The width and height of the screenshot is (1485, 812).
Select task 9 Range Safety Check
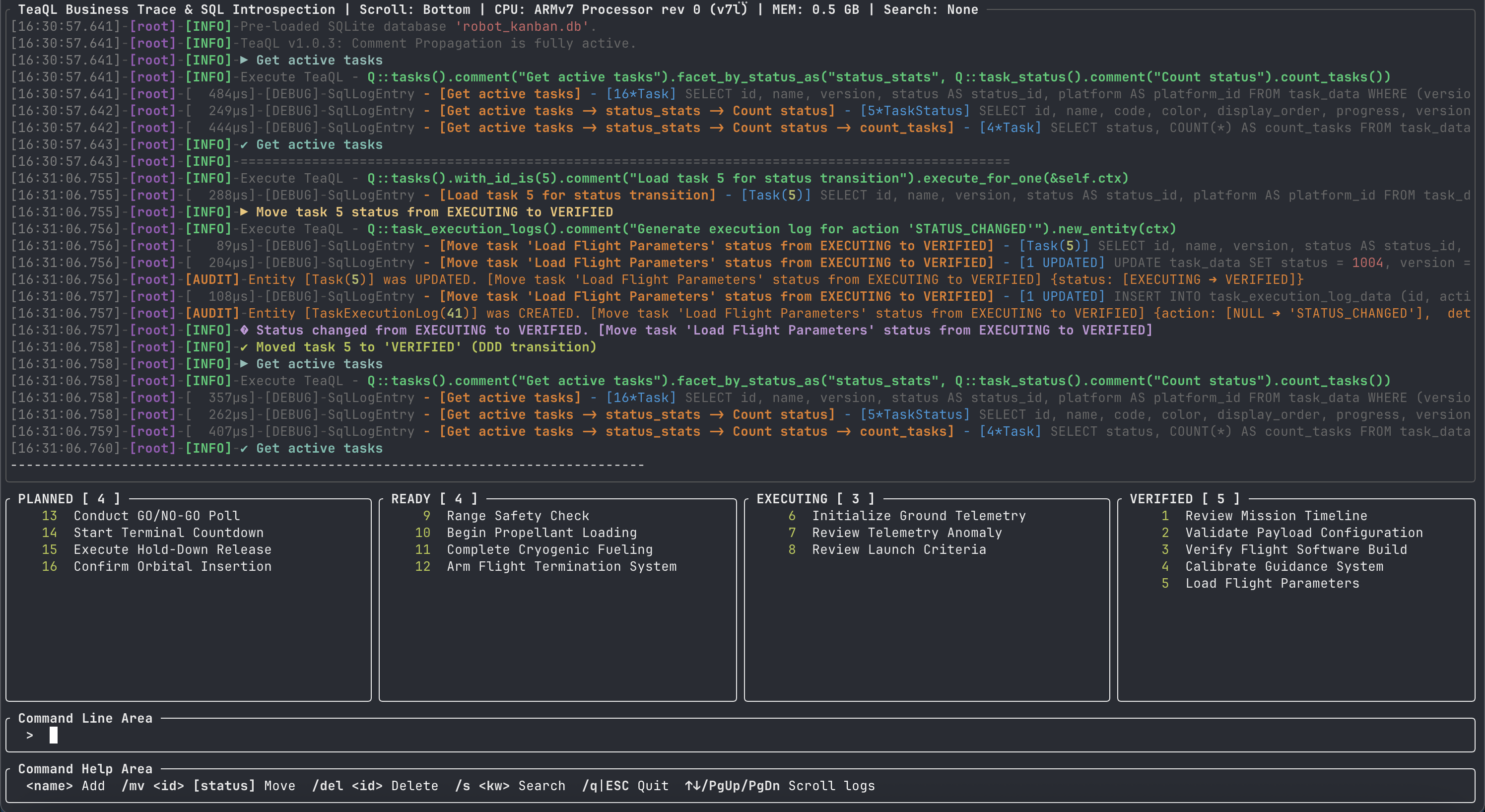click(x=506, y=516)
